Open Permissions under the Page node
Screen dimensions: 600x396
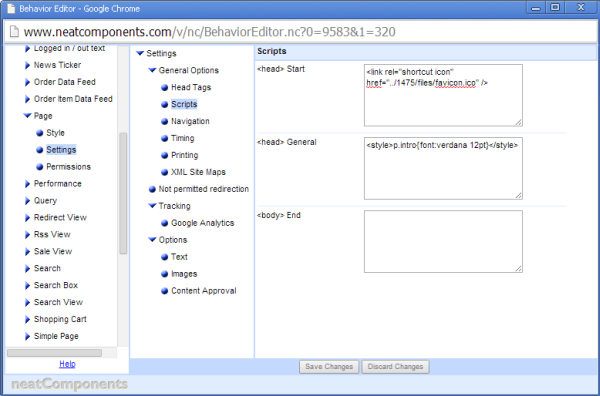coord(68,167)
